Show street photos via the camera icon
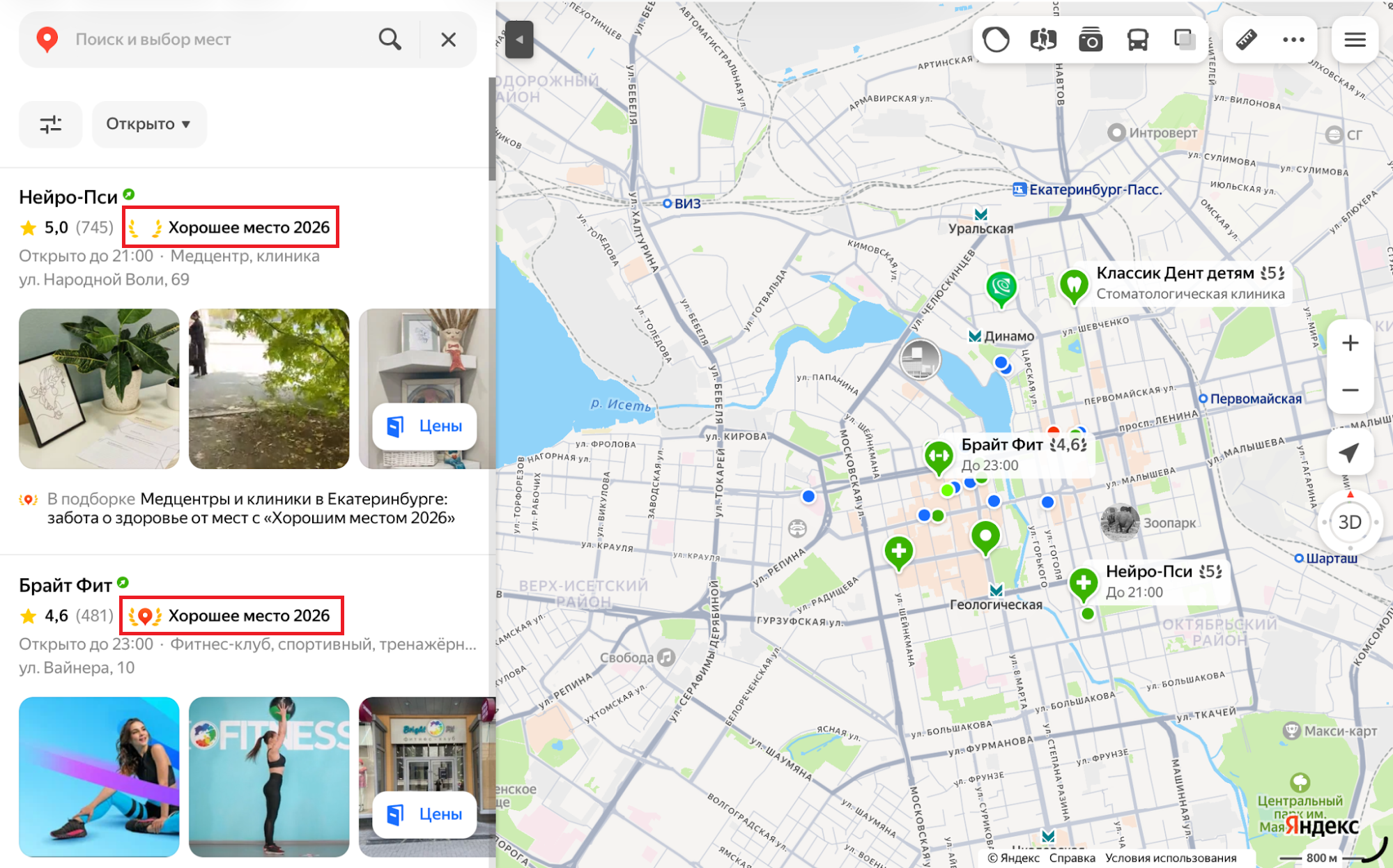The height and width of the screenshot is (868, 1393). [x=1091, y=40]
